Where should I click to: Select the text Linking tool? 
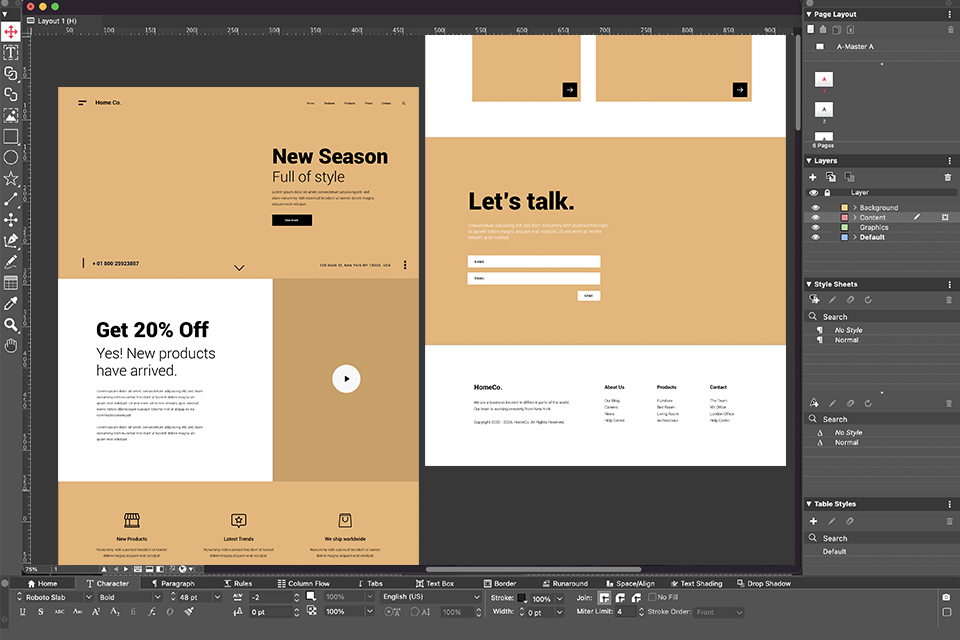click(11, 73)
